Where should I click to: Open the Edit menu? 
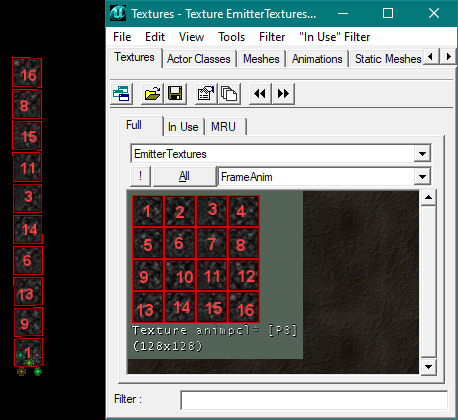pyautogui.click(x=155, y=37)
